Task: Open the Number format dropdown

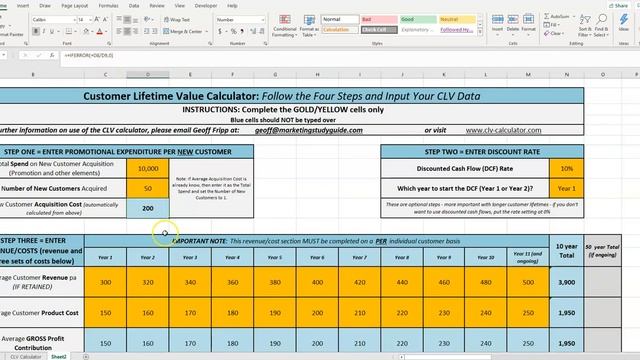Action: (x=262, y=20)
